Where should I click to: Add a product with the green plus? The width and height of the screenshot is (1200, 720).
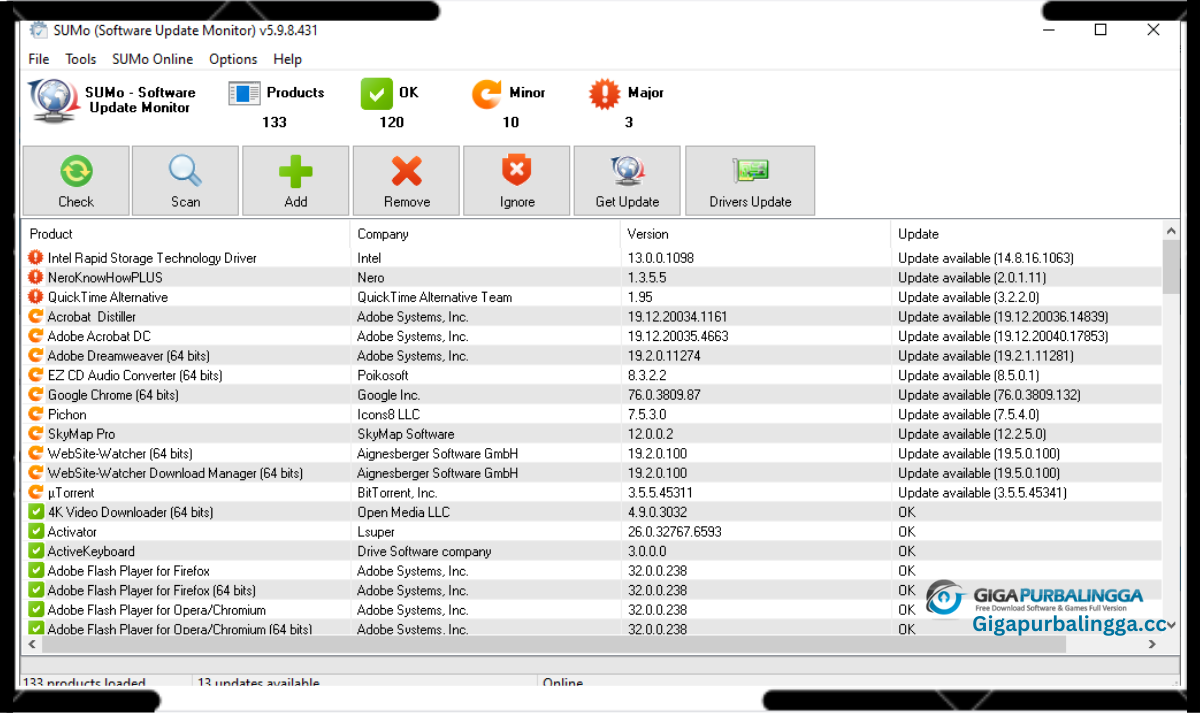(296, 181)
